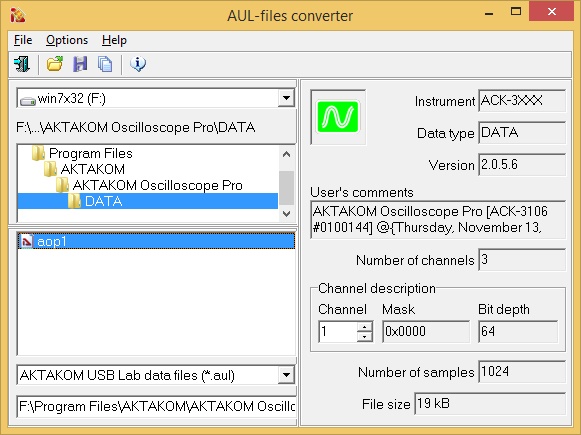Open the File menu

(x=23, y=40)
